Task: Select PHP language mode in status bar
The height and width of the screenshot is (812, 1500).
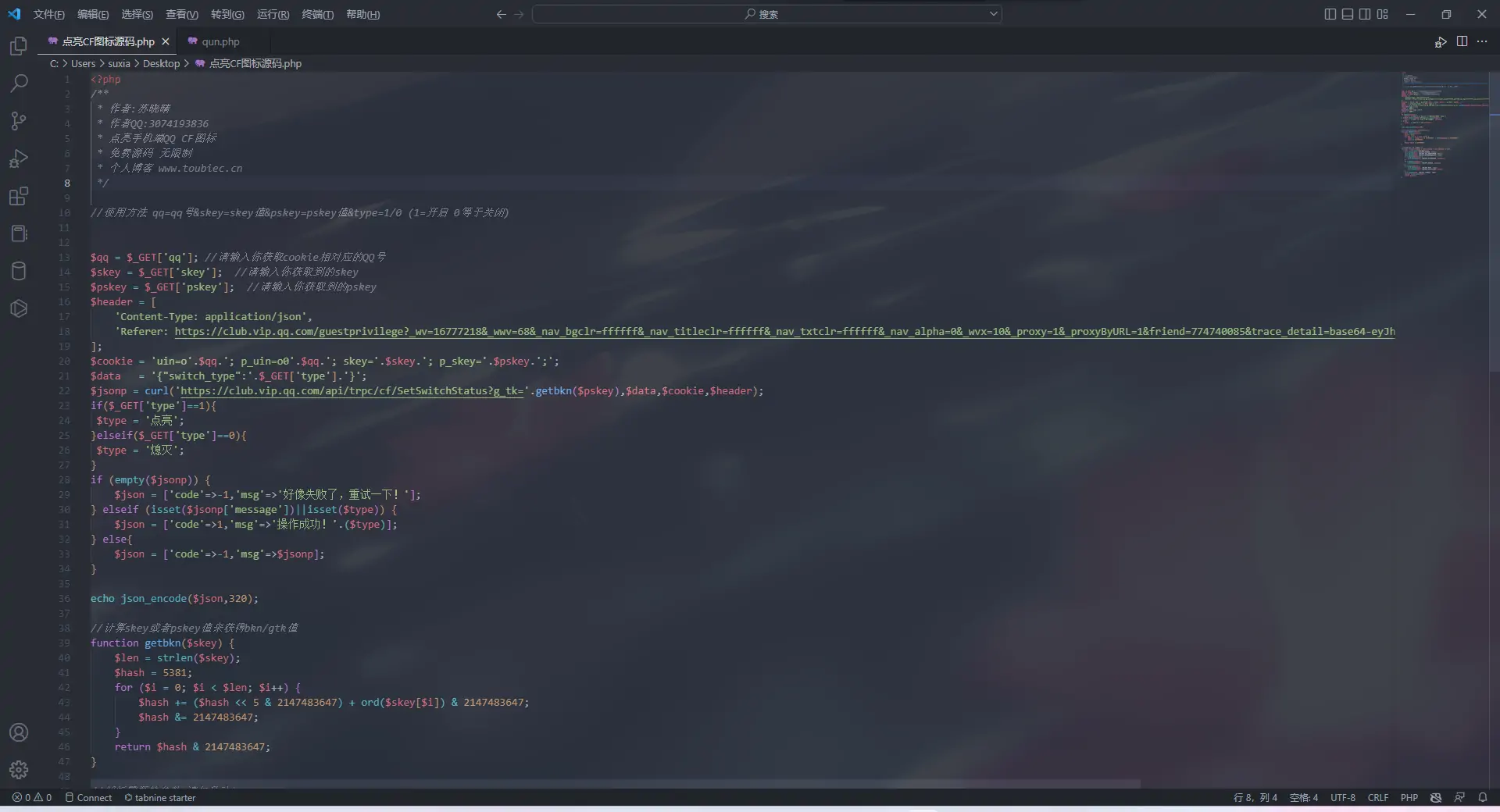Action: click(x=1409, y=797)
